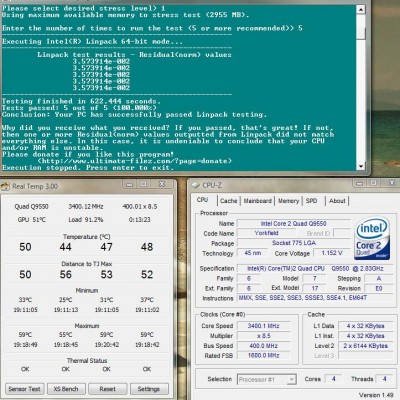This screenshot has height=400, width=400.
Task: Click the Technology value '45 nm'
Action: click(253, 253)
